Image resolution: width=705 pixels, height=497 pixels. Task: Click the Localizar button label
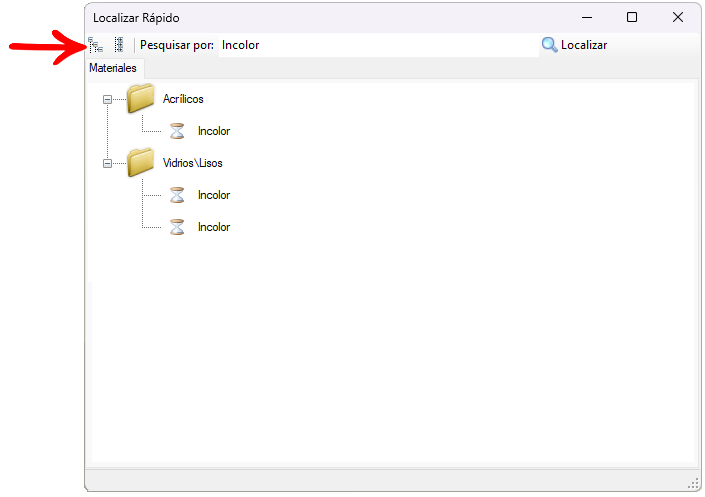pyautogui.click(x=584, y=45)
